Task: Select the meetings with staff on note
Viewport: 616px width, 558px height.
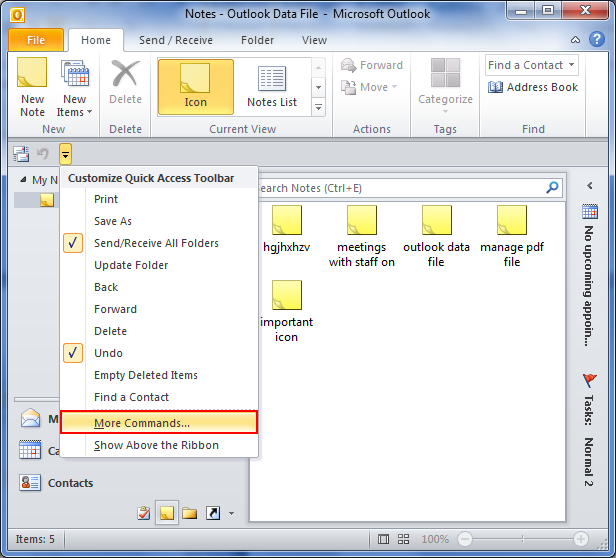Action: 361,237
